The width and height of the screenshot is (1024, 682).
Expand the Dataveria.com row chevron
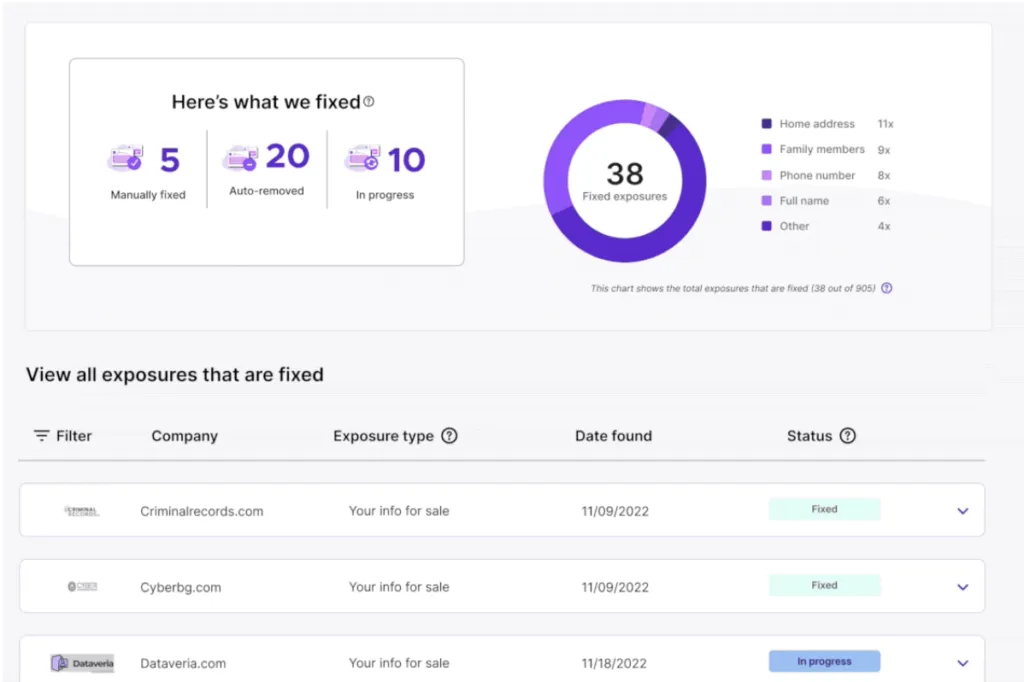click(x=962, y=663)
